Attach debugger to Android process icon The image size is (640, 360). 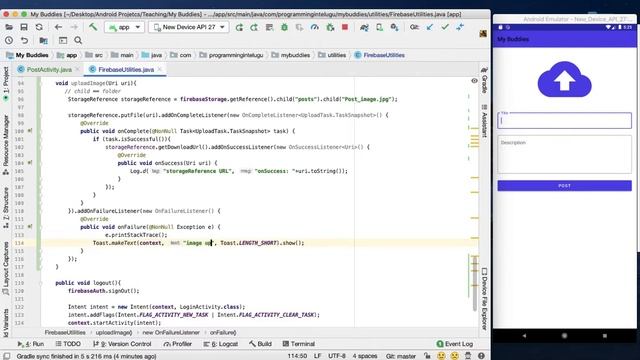[x=330, y=27]
